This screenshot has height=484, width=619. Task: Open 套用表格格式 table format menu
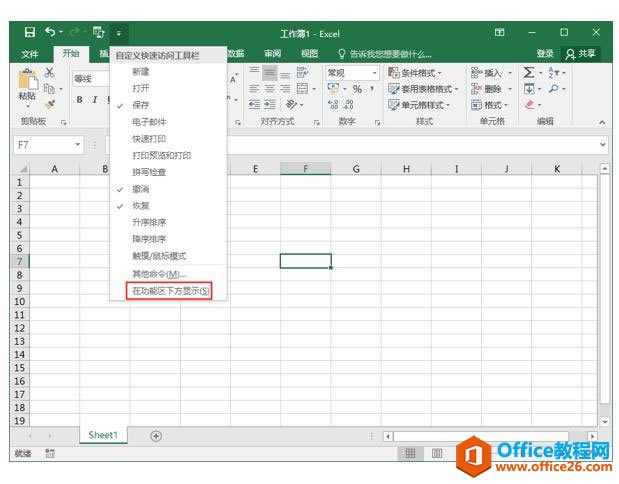(x=423, y=89)
